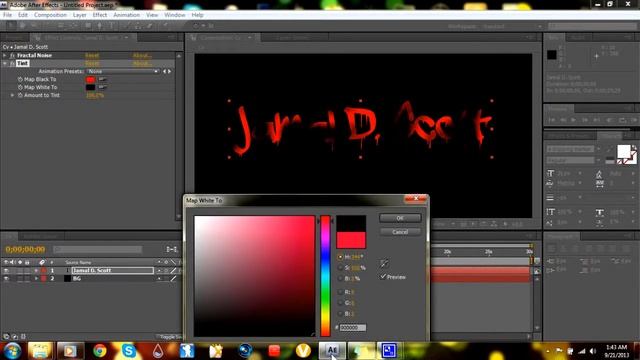Viewport: 640px width, 360px height.
Task: Click font size icon in Character panel
Action: [550, 173]
